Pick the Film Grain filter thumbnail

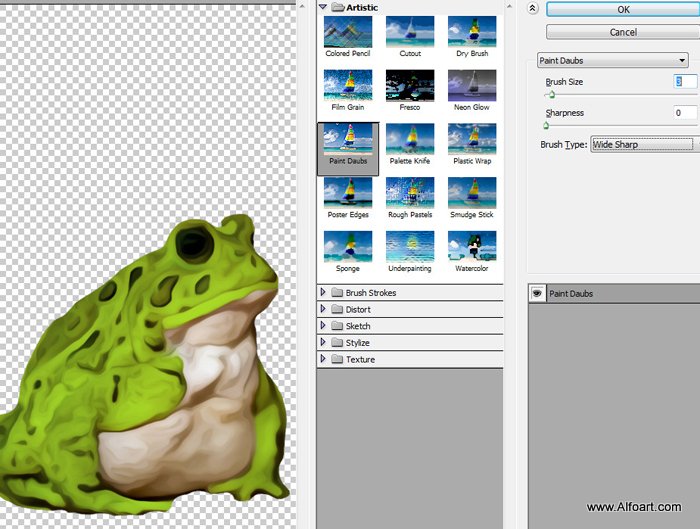click(348, 86)
